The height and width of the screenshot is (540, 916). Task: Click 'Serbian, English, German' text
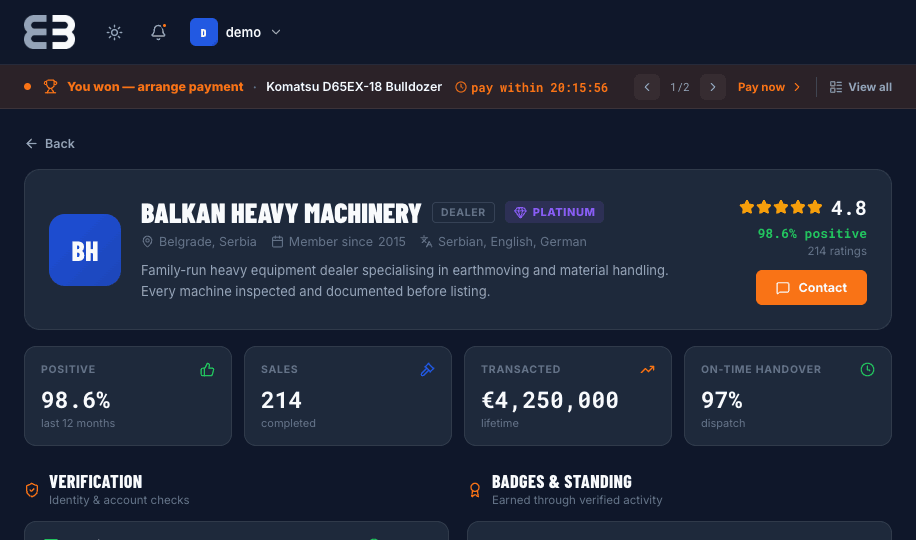[512, 242]
